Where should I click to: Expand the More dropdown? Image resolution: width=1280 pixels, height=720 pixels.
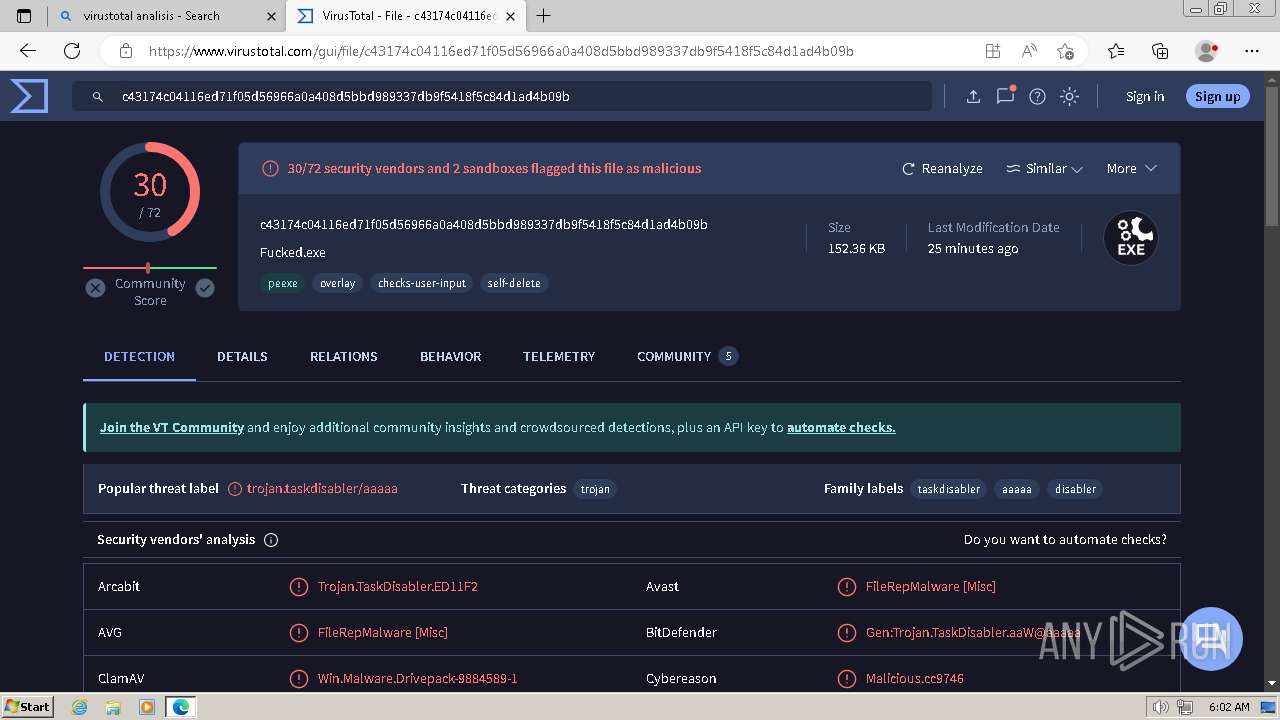coord(1131,169)
